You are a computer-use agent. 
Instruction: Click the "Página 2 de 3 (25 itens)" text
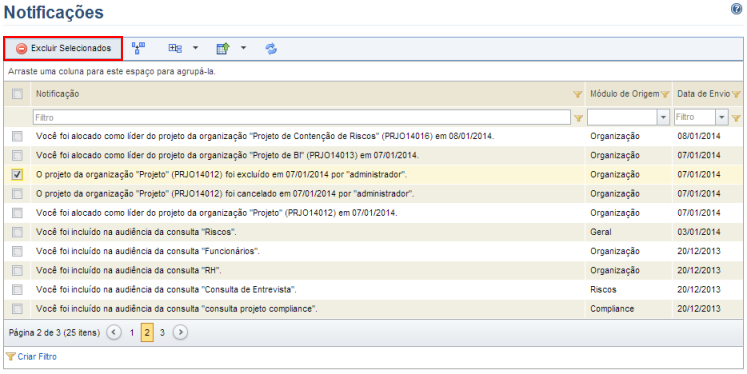coord(54,333)
